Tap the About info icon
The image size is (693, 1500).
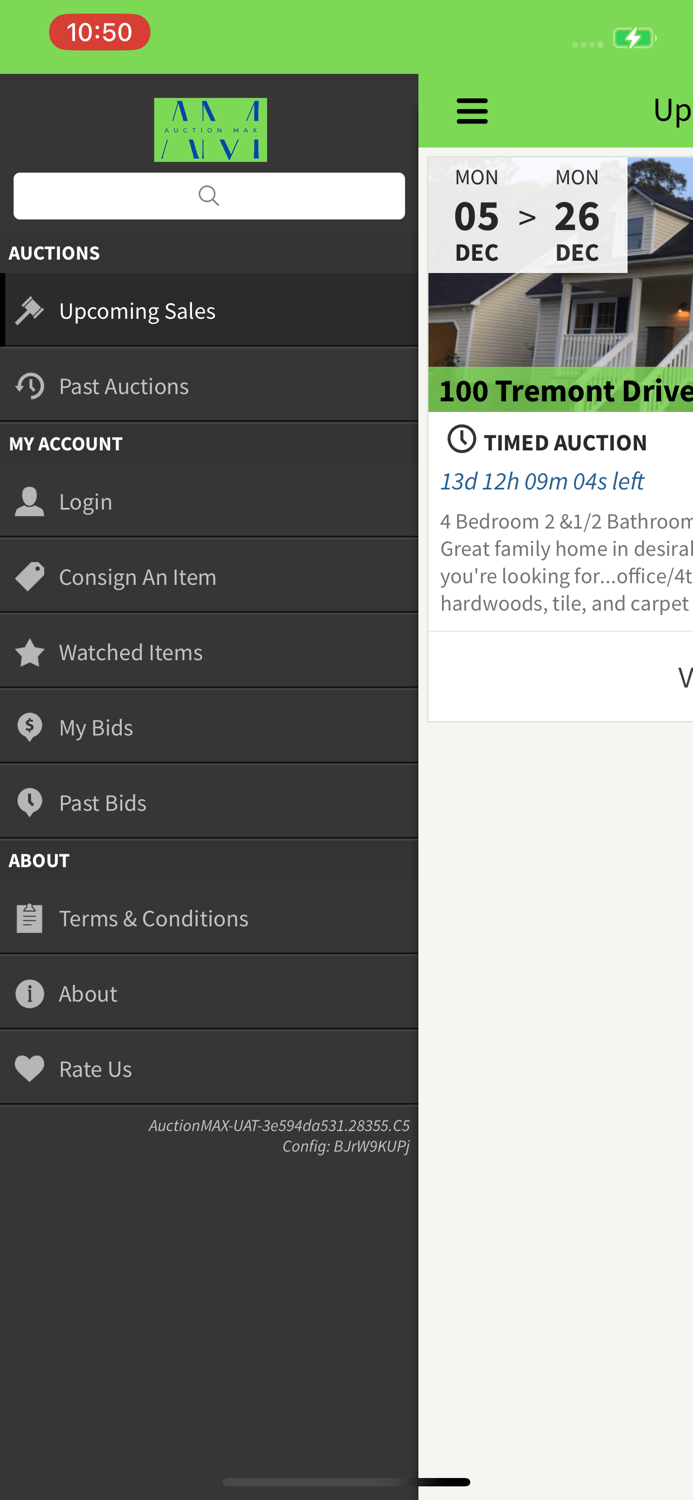[x=29, y=992]
